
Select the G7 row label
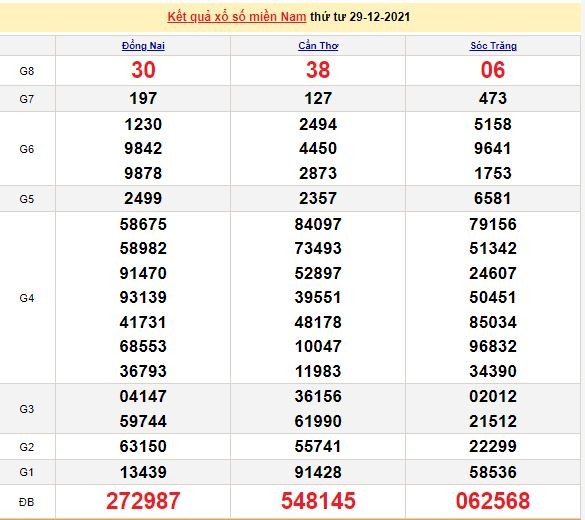click(x=27, y=99)
